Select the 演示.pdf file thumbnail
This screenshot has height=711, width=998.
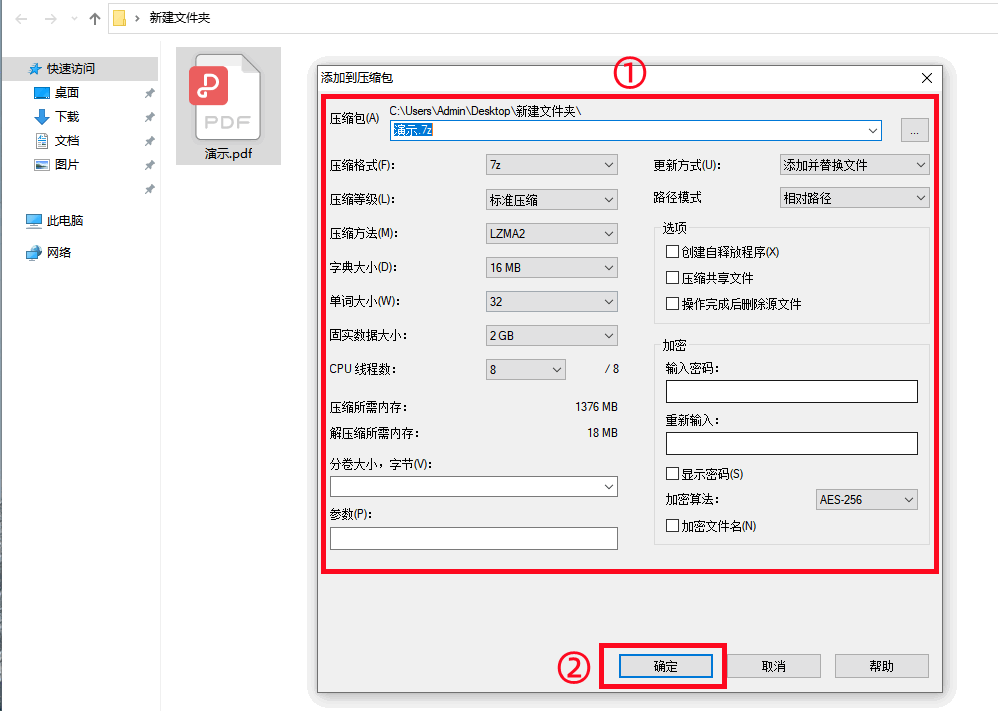(228, 106)
